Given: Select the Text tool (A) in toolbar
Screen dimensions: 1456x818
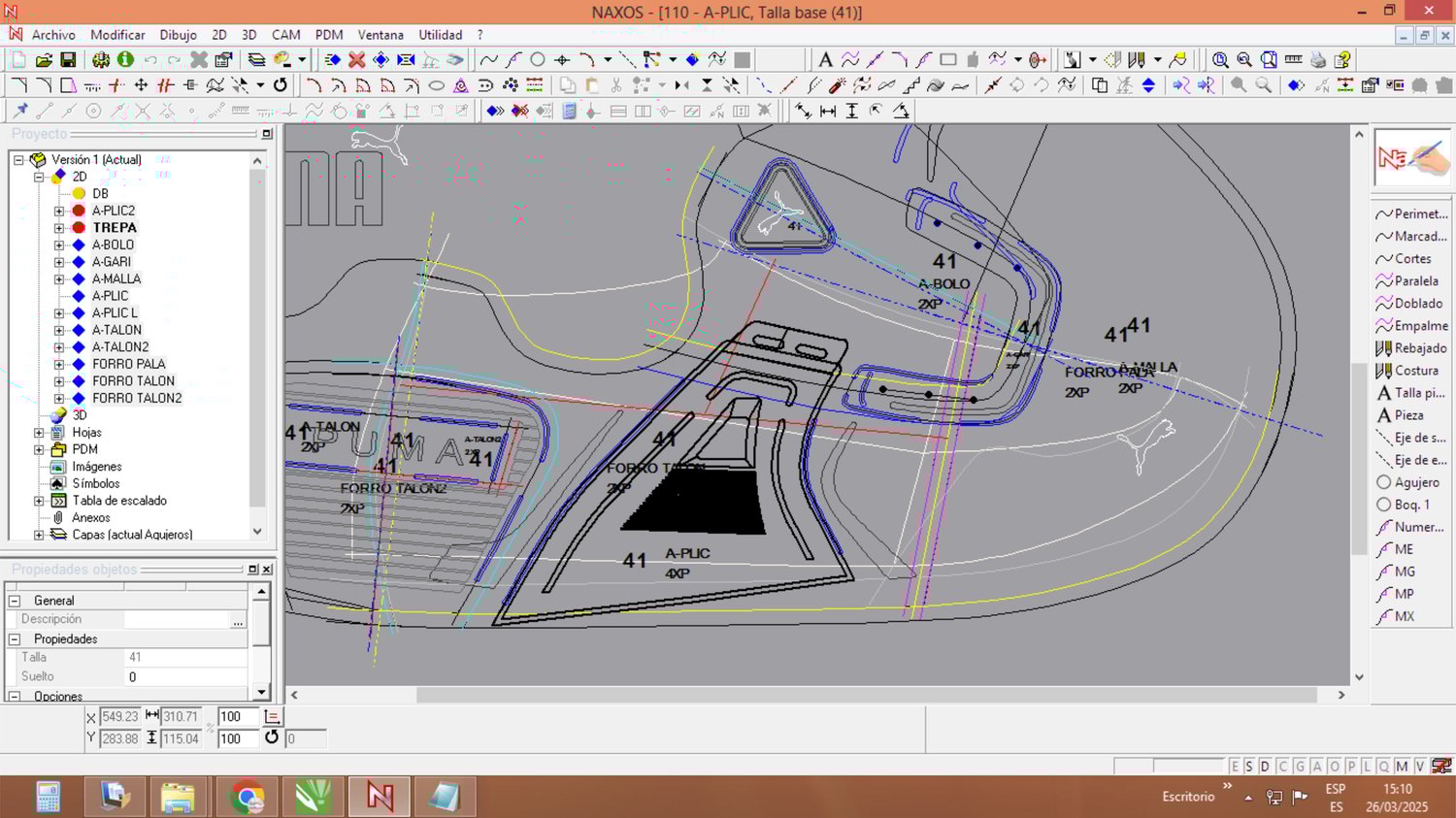Looking at the screenshot, I should coord(825,60).
